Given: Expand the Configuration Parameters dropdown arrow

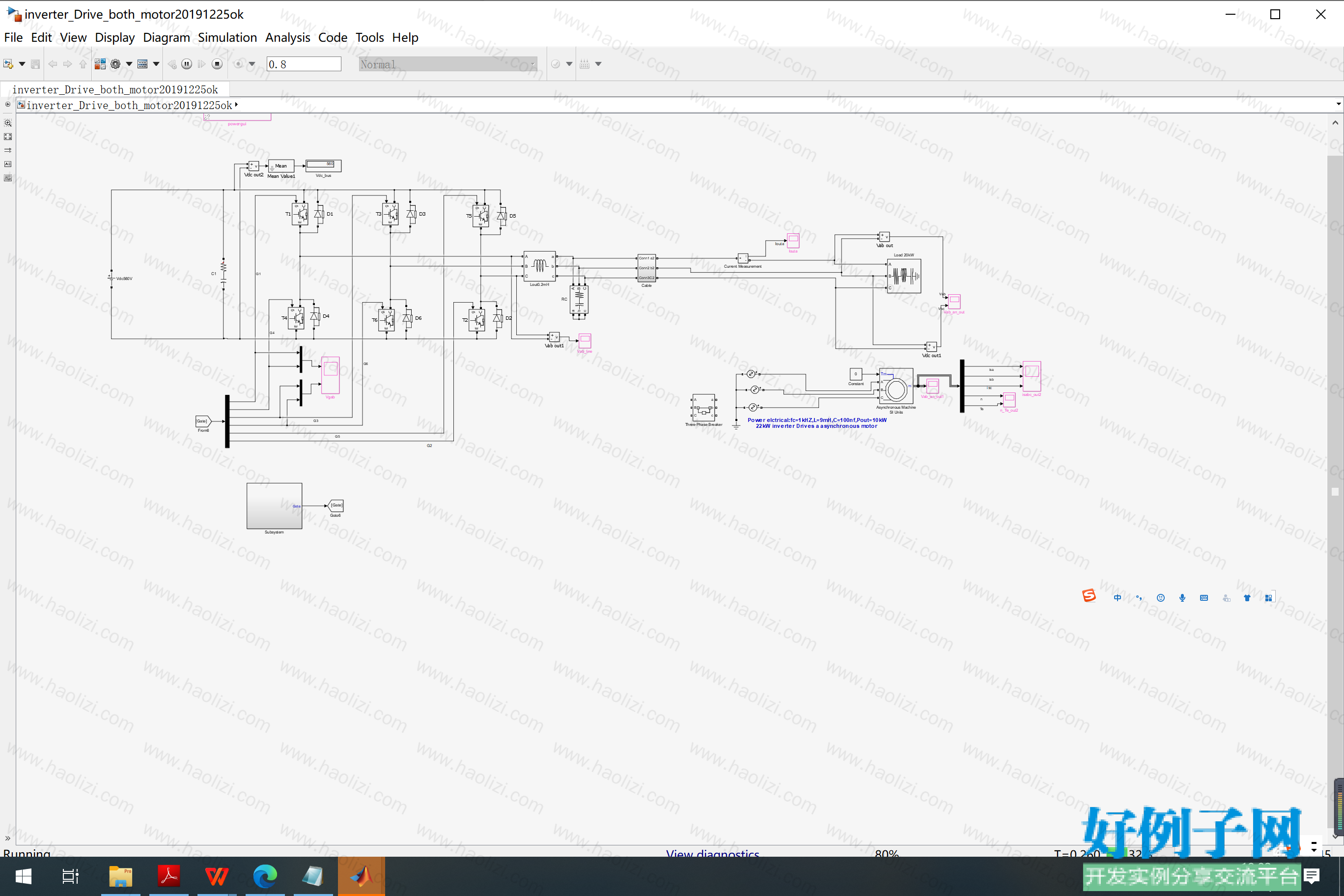Looking at the screenshot, I should click(x=129, y=64).
